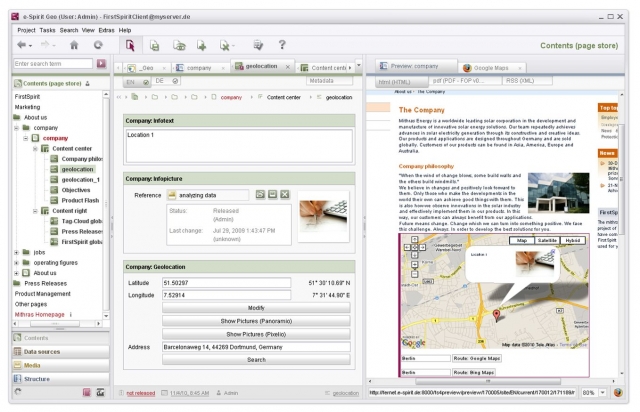The image size is (640, 412).
Task: Switch the map to Hybrid view
Action: (572, 241)
